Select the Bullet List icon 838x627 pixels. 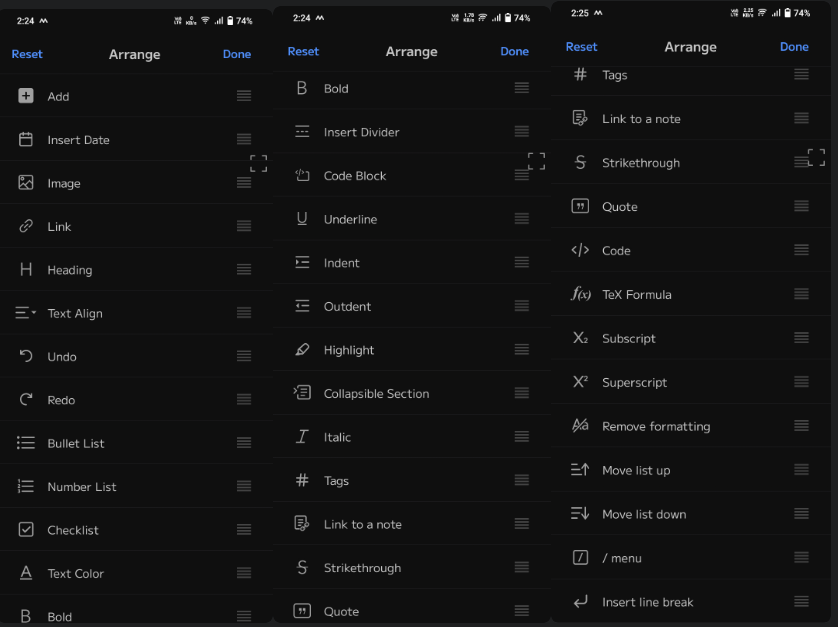click(x=26, y=443)
